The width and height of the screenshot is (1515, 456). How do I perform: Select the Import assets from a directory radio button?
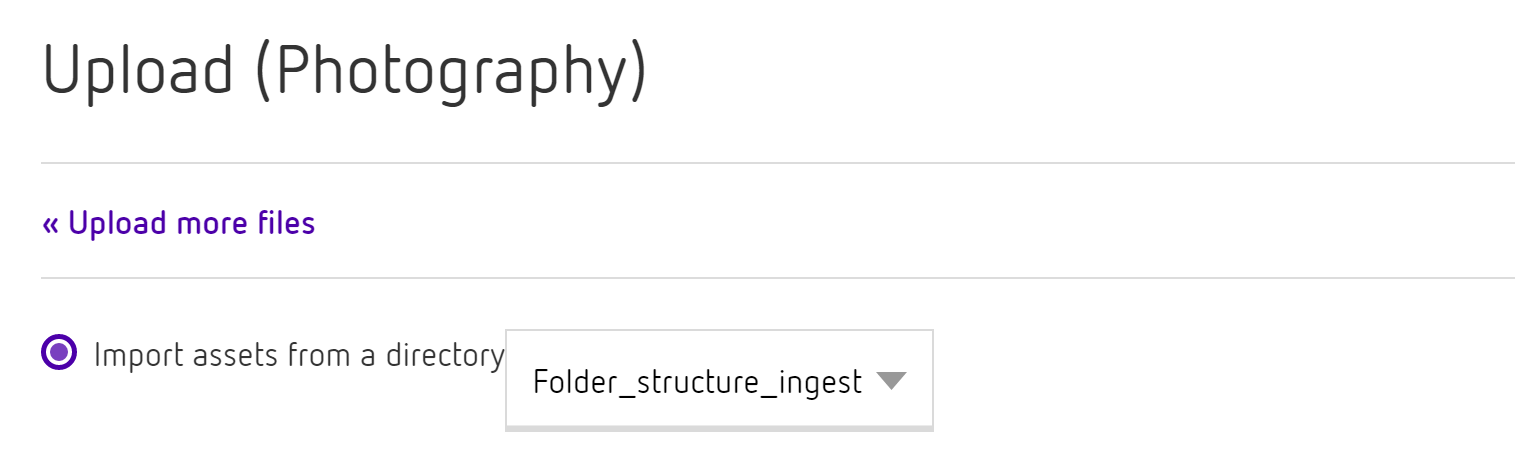tap(60, 352)
